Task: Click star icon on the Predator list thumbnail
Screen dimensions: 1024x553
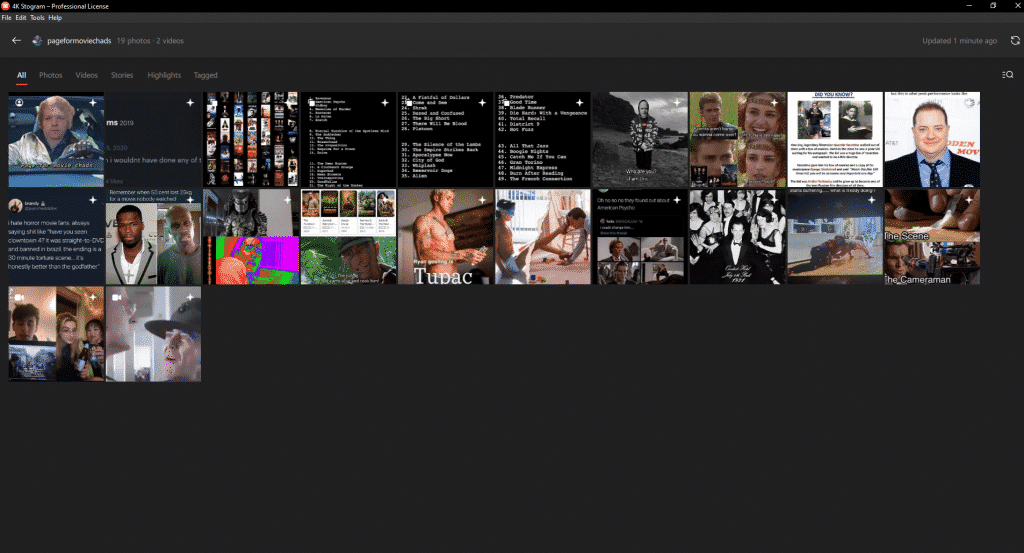Action: tap(579, 103)
